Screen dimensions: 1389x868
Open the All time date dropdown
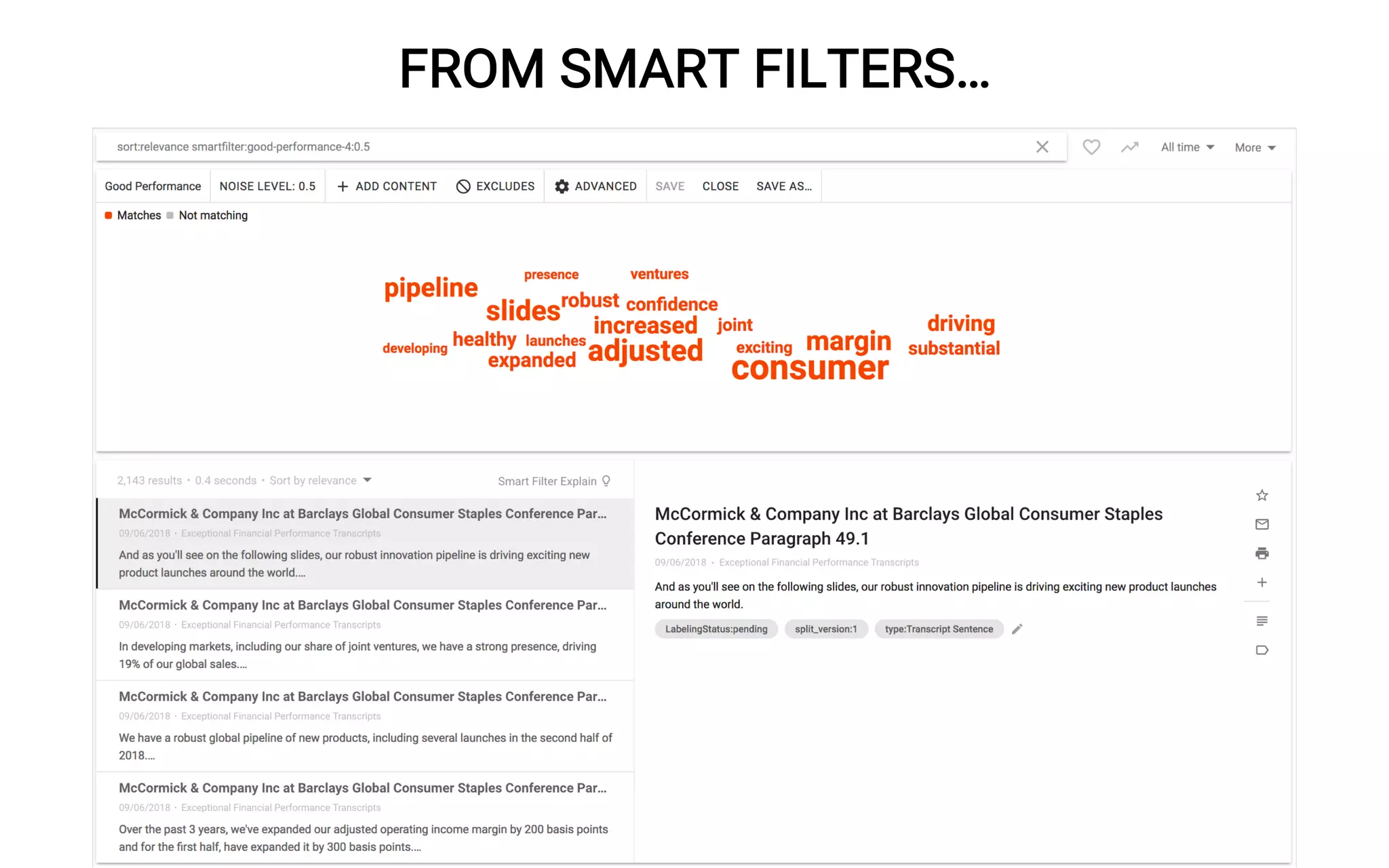1188,147
